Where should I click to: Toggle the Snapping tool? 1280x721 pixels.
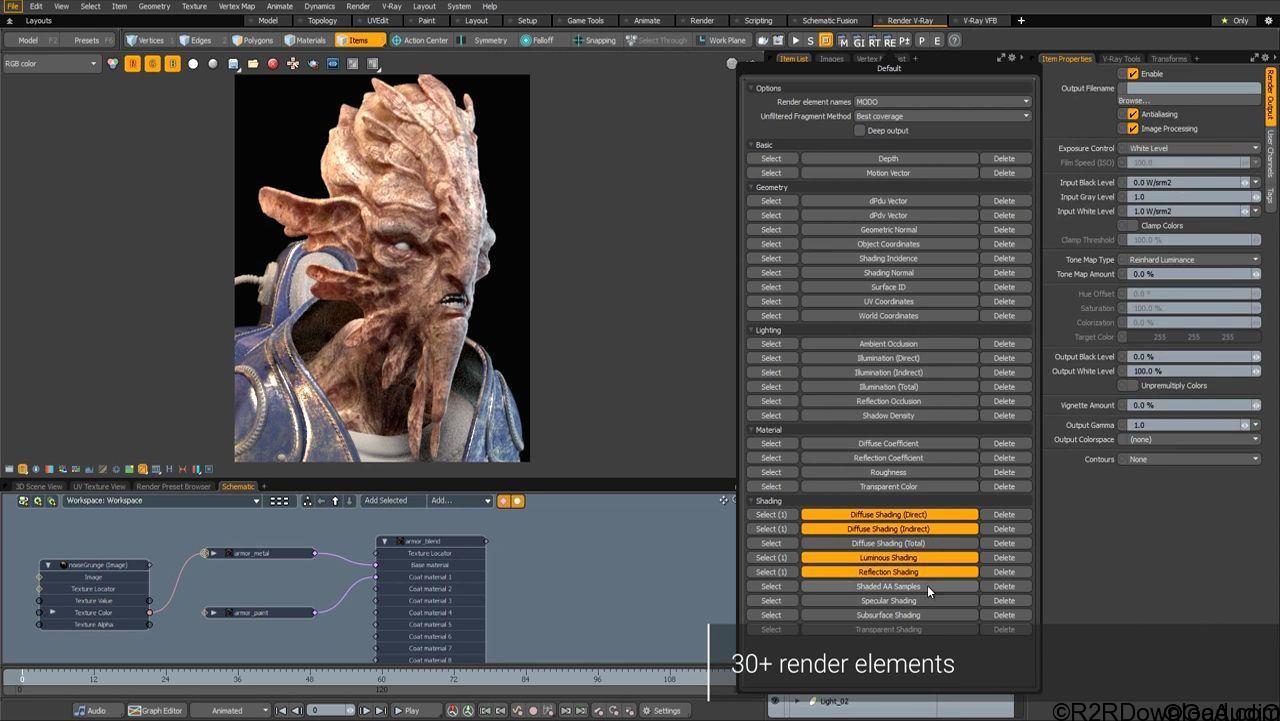point(593,40)
